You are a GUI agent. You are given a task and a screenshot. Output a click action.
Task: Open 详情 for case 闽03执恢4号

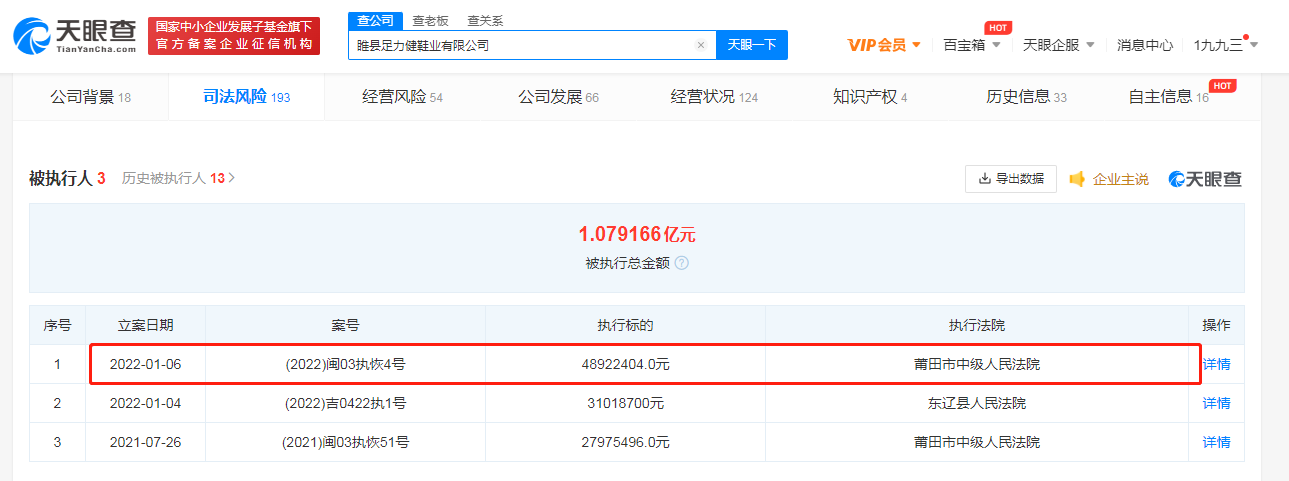1216,364
